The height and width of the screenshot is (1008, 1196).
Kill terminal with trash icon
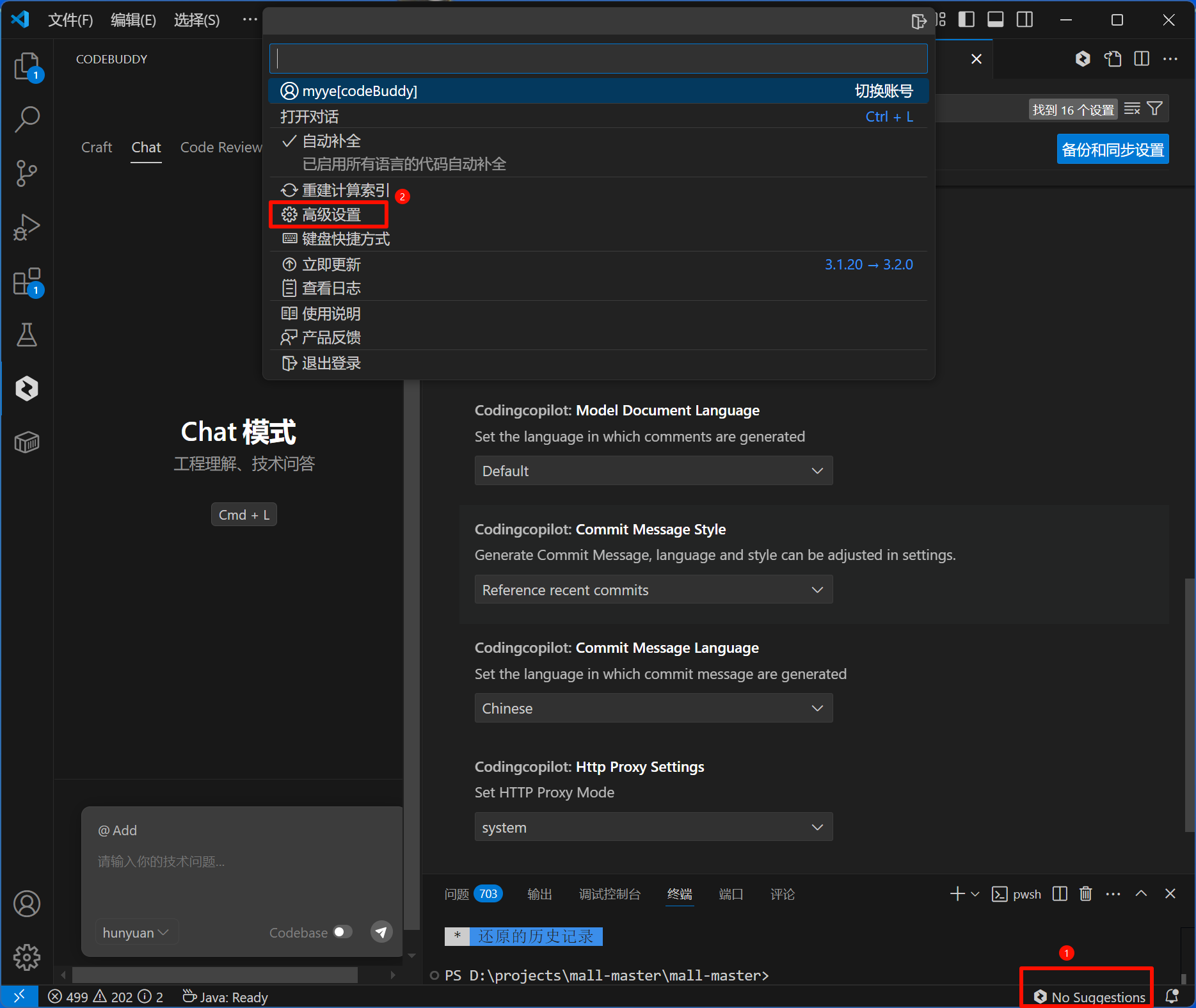(1086, 893)
